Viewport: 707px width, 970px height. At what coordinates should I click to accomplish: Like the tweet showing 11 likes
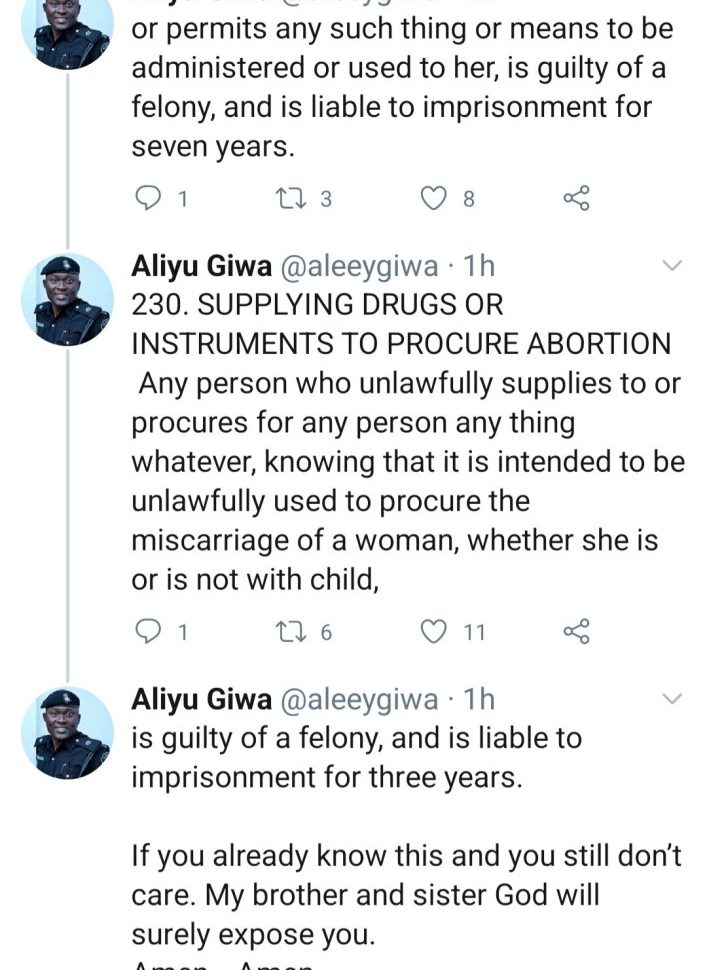point(432,631)
